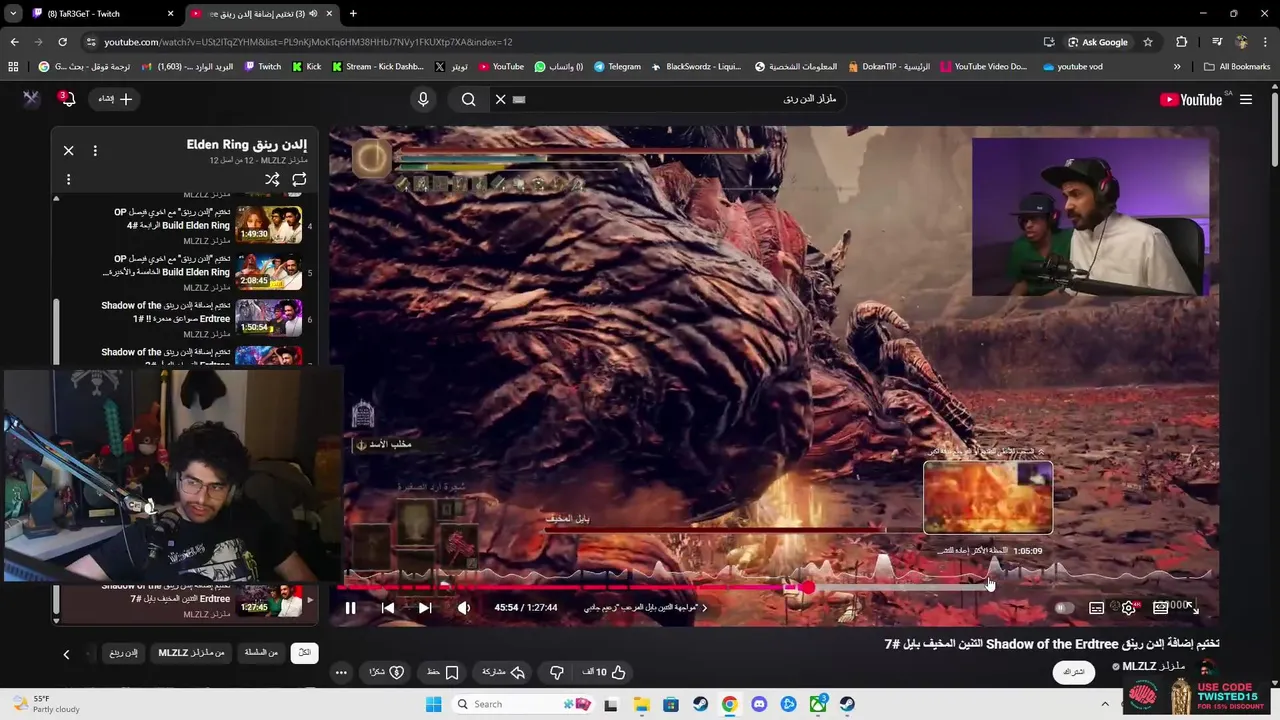Submit search with magnifier icon
Image resolution: width=1280 pixels, height=720 pixels.
click(x=468, y=99)
